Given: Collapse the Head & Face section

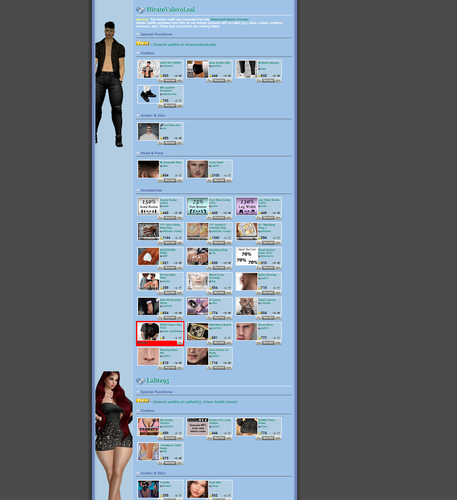Looking at the screenshot, I should 138,153.
